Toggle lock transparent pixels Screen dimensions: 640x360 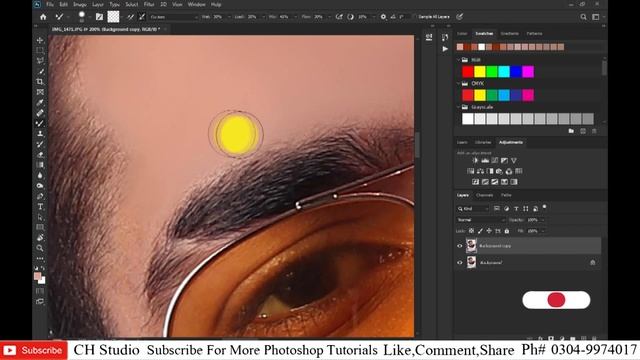coord(471,231)
